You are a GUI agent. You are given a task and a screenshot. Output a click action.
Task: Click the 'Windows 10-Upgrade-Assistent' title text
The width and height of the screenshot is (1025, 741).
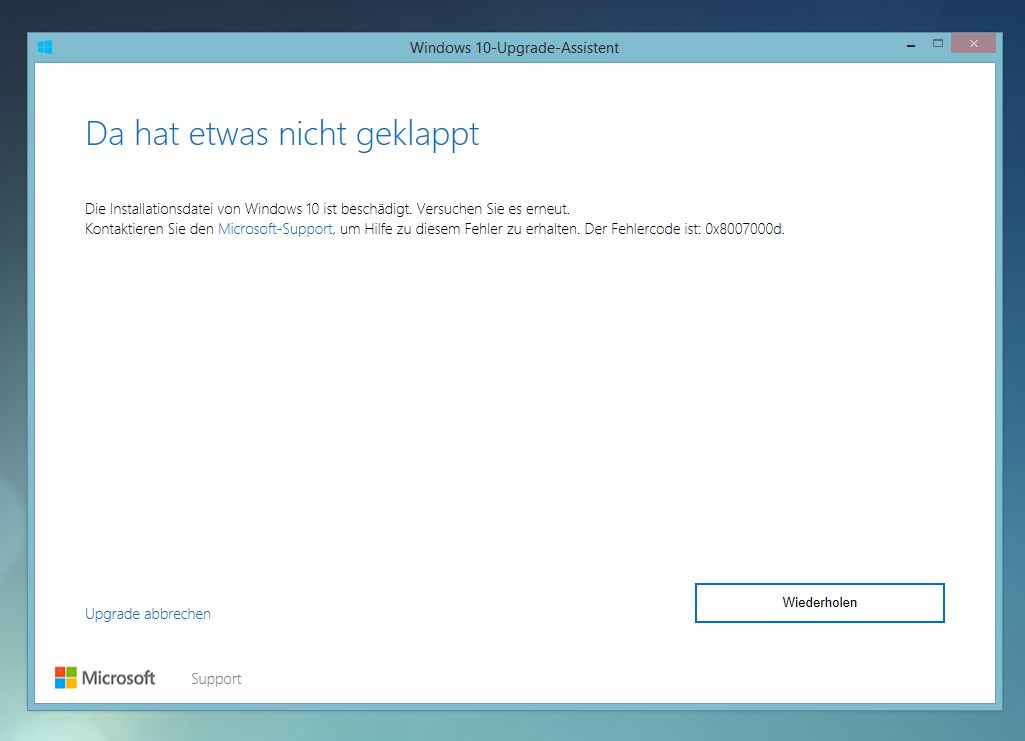tap(514, 48)
